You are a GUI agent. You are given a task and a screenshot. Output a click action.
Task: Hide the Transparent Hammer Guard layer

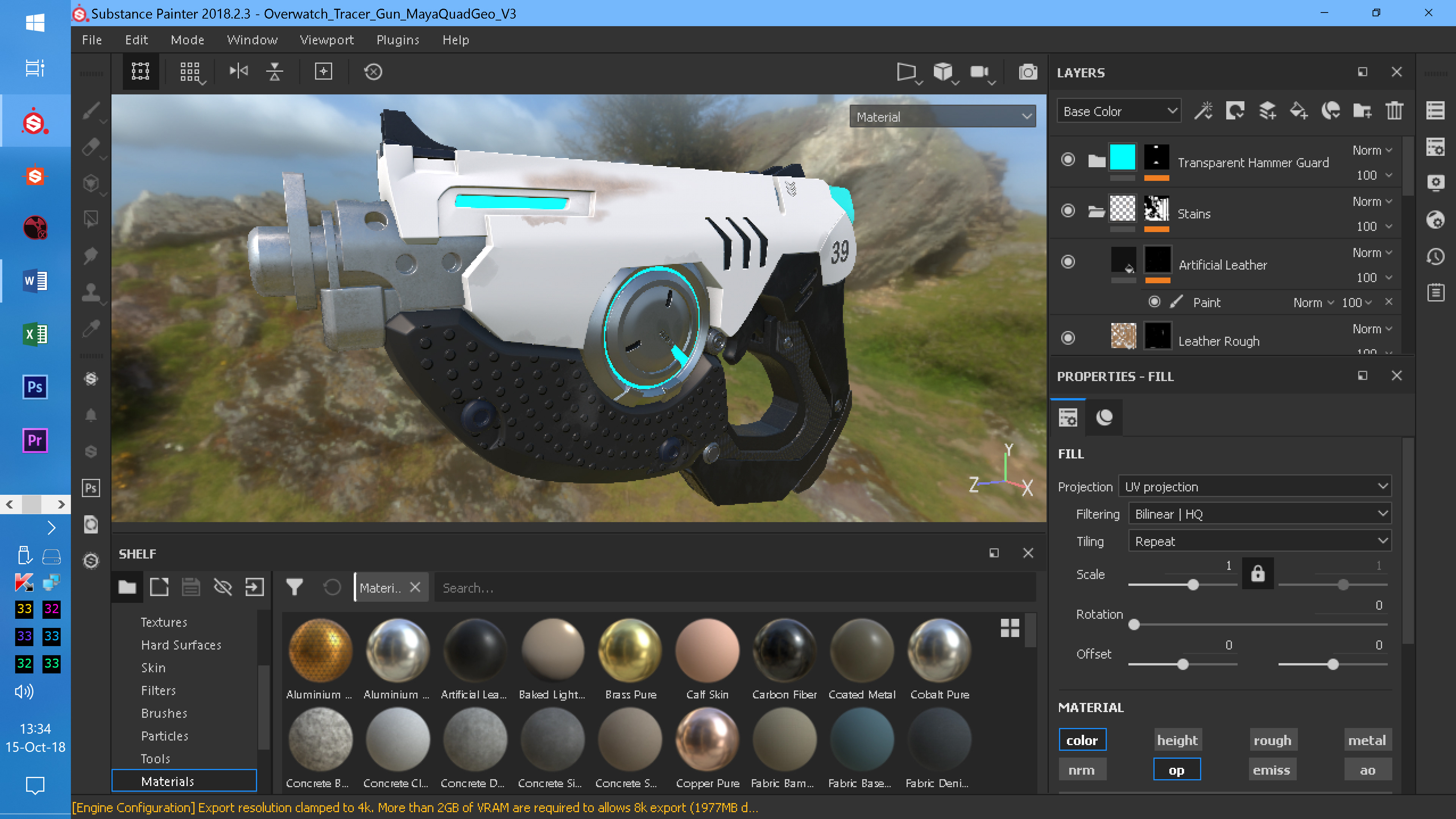click(1068, 159)
